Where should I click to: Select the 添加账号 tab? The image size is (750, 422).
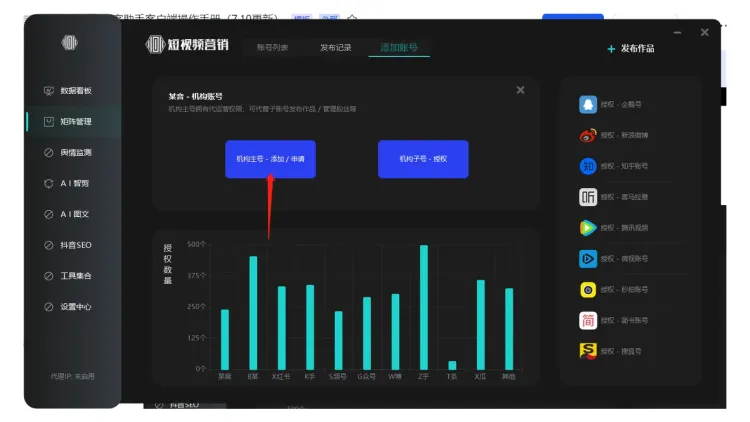[399, 47]
